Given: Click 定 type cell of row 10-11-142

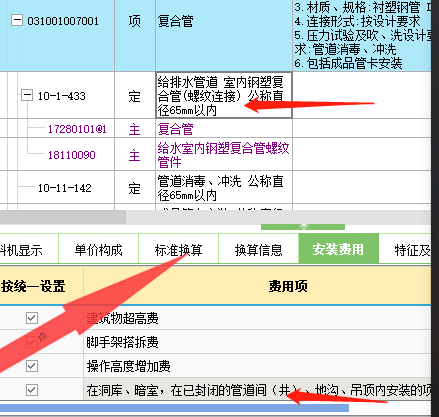Looking at the screenshot, I should 135,188.
